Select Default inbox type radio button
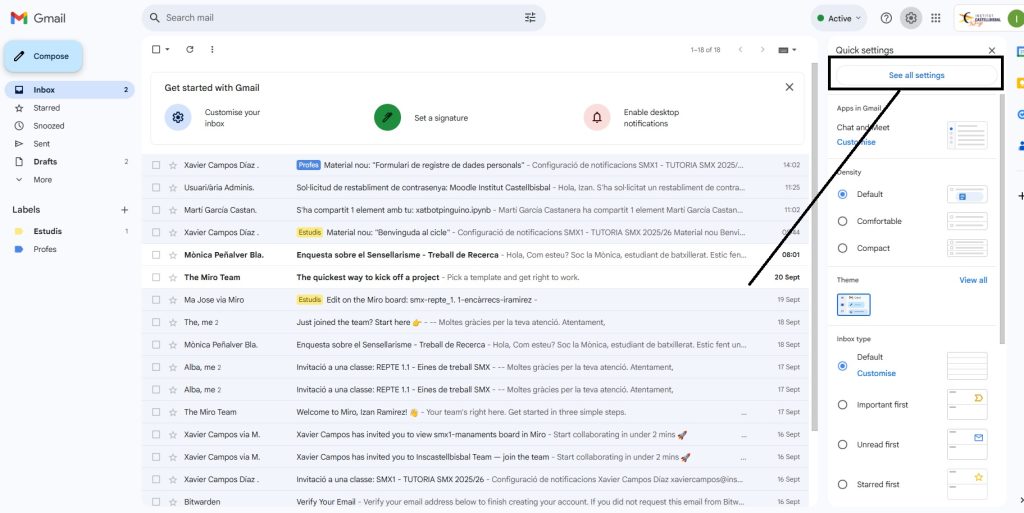 click(x=842, y=366)
